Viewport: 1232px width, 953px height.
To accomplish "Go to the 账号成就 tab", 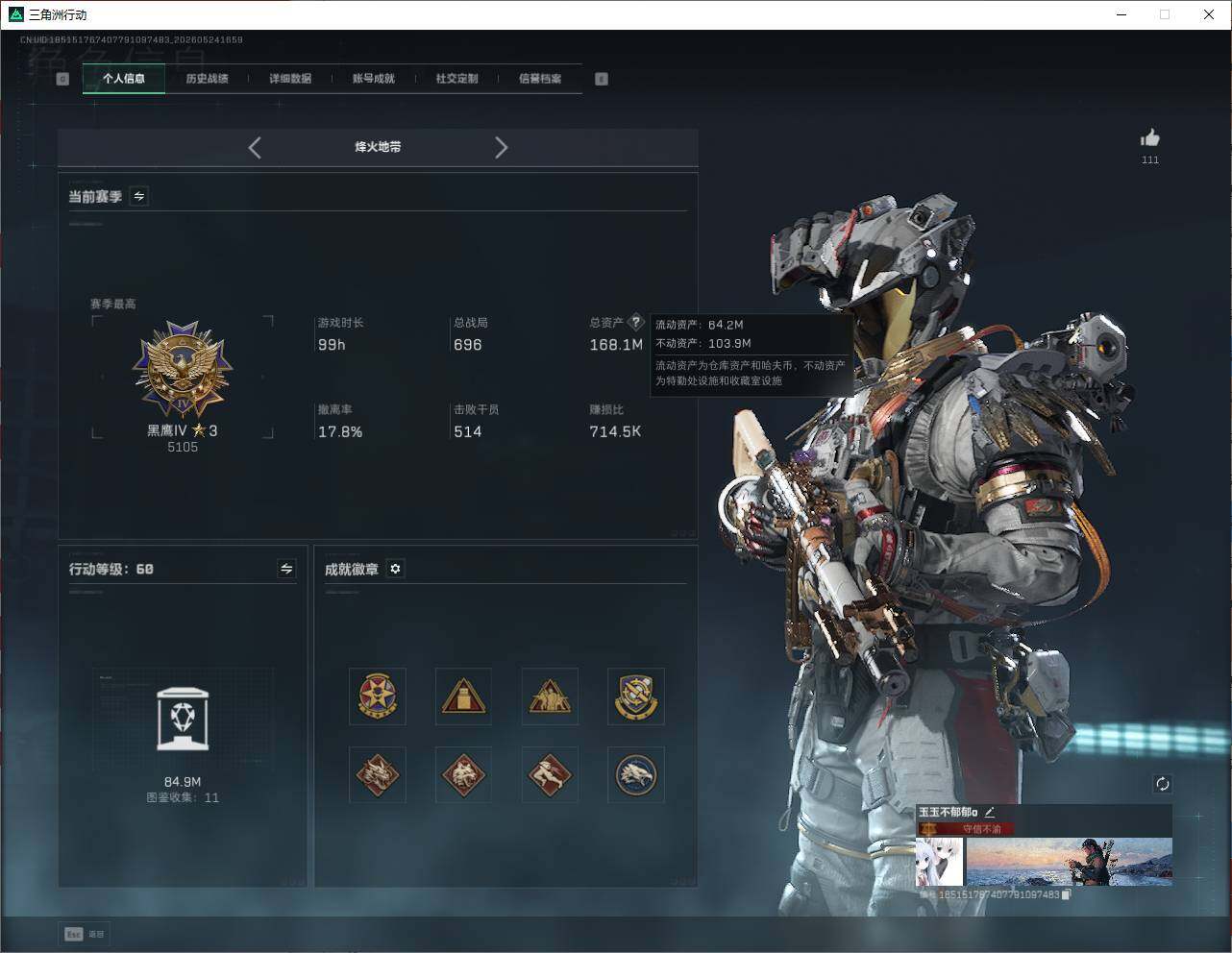I will (x=374, y=79).
